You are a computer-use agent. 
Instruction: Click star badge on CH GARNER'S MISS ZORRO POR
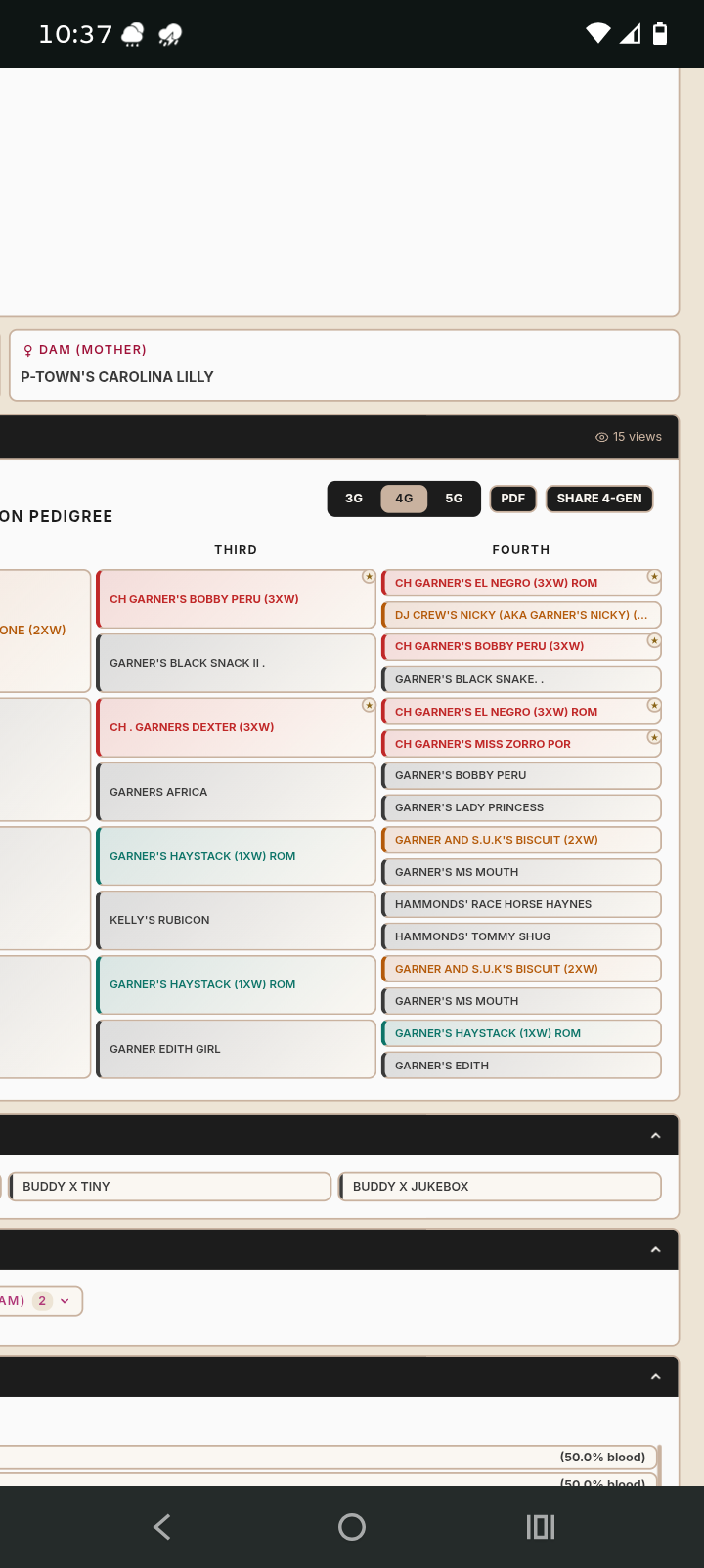[x=654, y=737]
